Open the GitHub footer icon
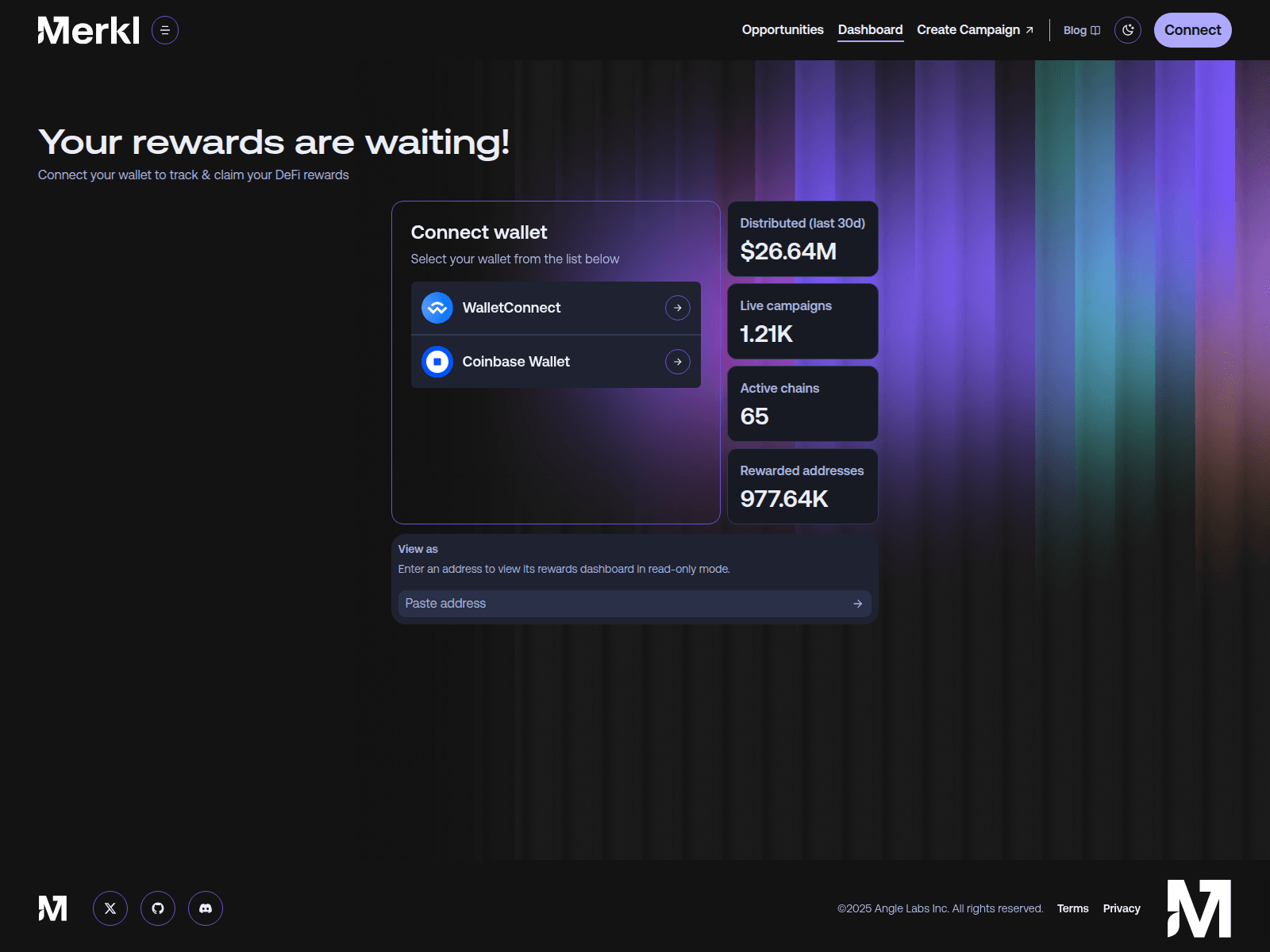This screenshot has height=952, width=1270. [158, 908]
